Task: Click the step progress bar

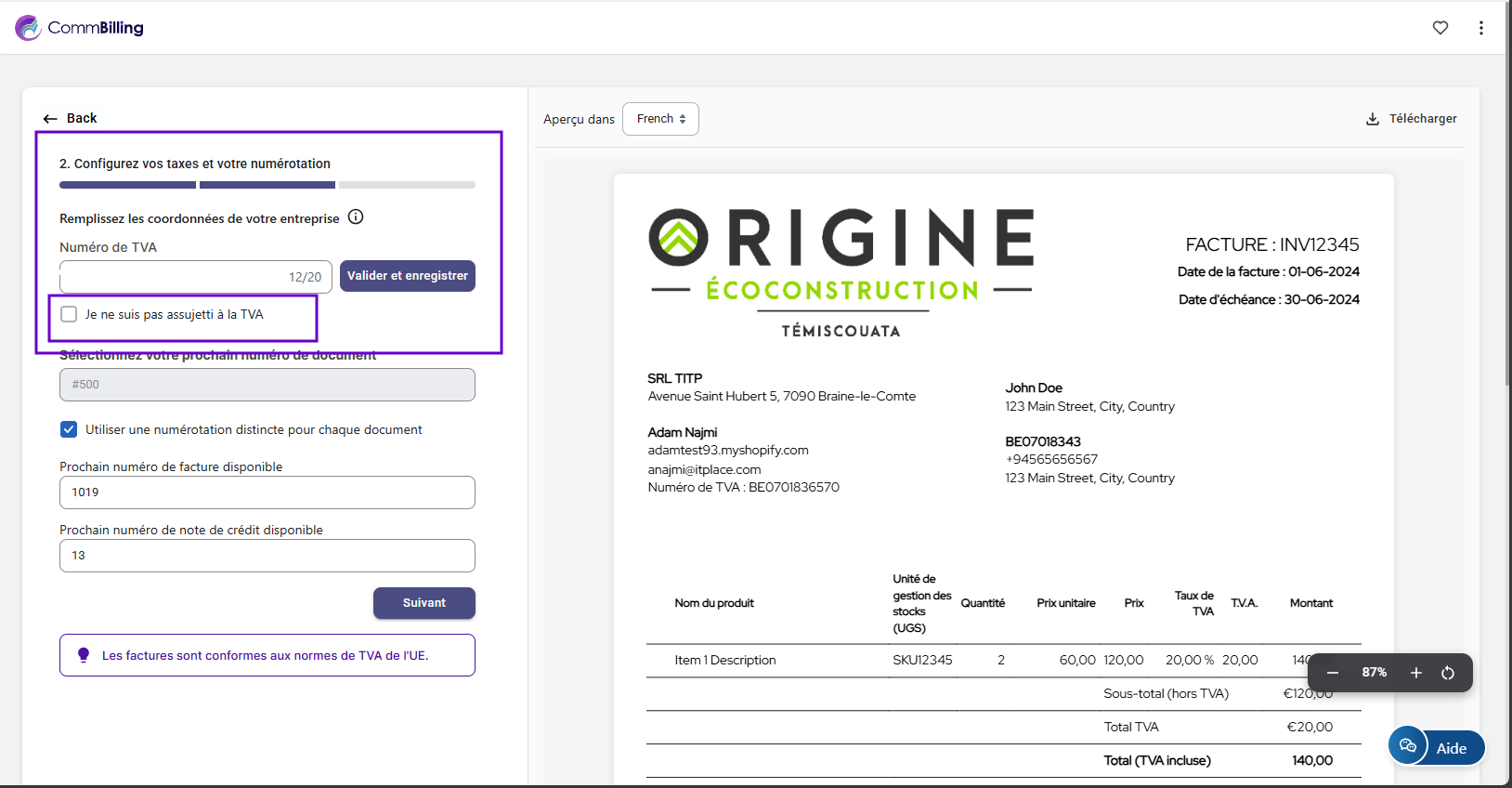Action: 267,185
